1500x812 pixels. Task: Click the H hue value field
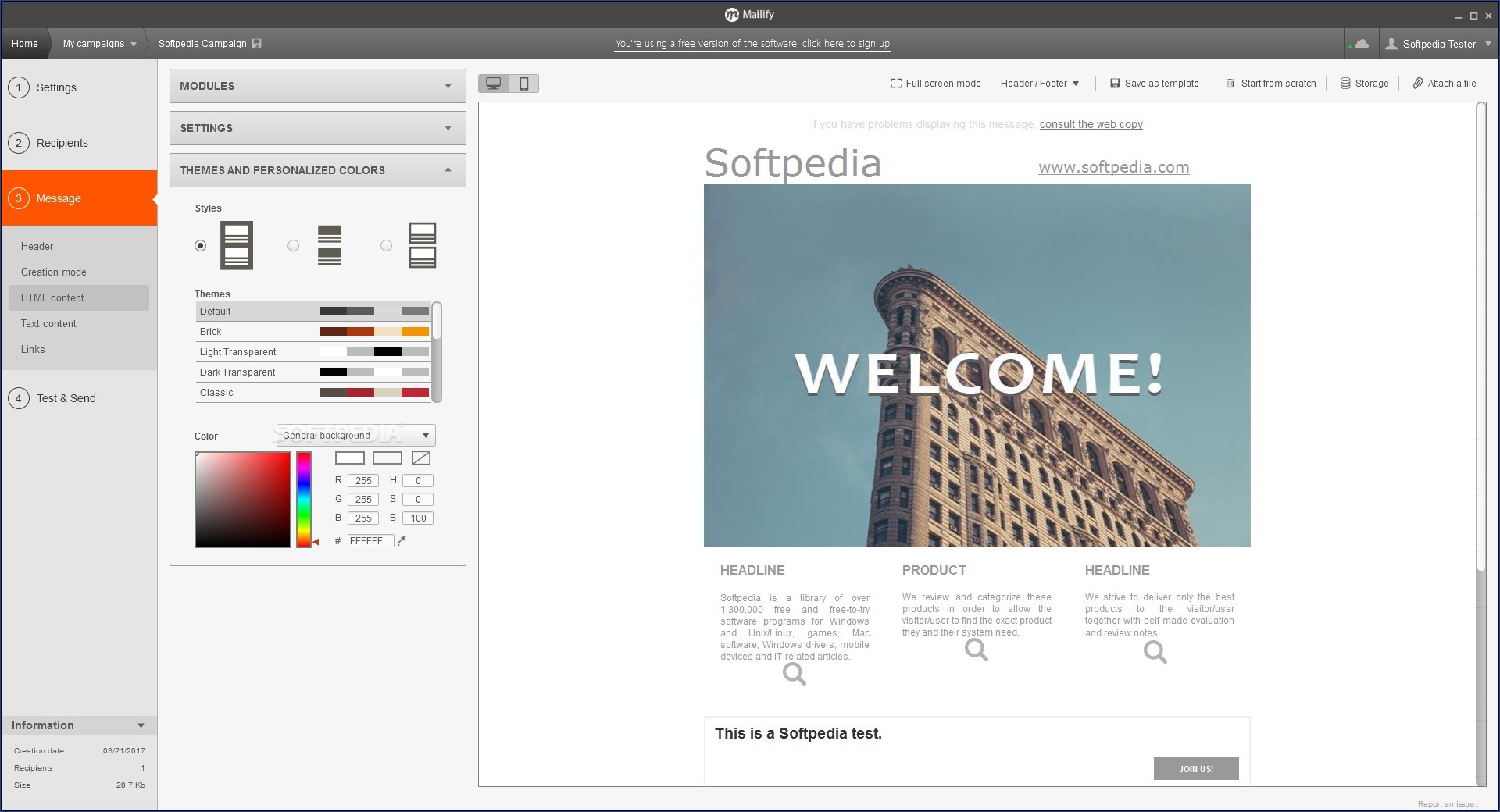coord(418,481)
